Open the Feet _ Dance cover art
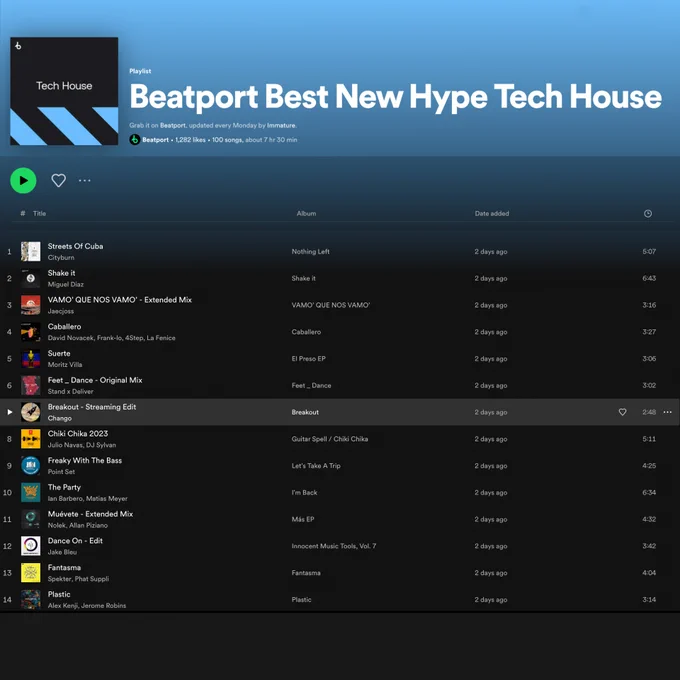 tap(31, 386)
